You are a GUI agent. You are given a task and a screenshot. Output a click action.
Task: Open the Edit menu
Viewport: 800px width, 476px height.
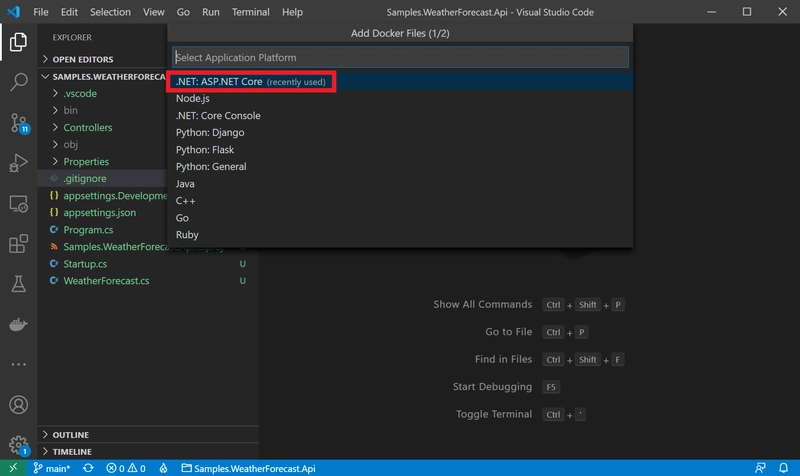click(69, 12)
